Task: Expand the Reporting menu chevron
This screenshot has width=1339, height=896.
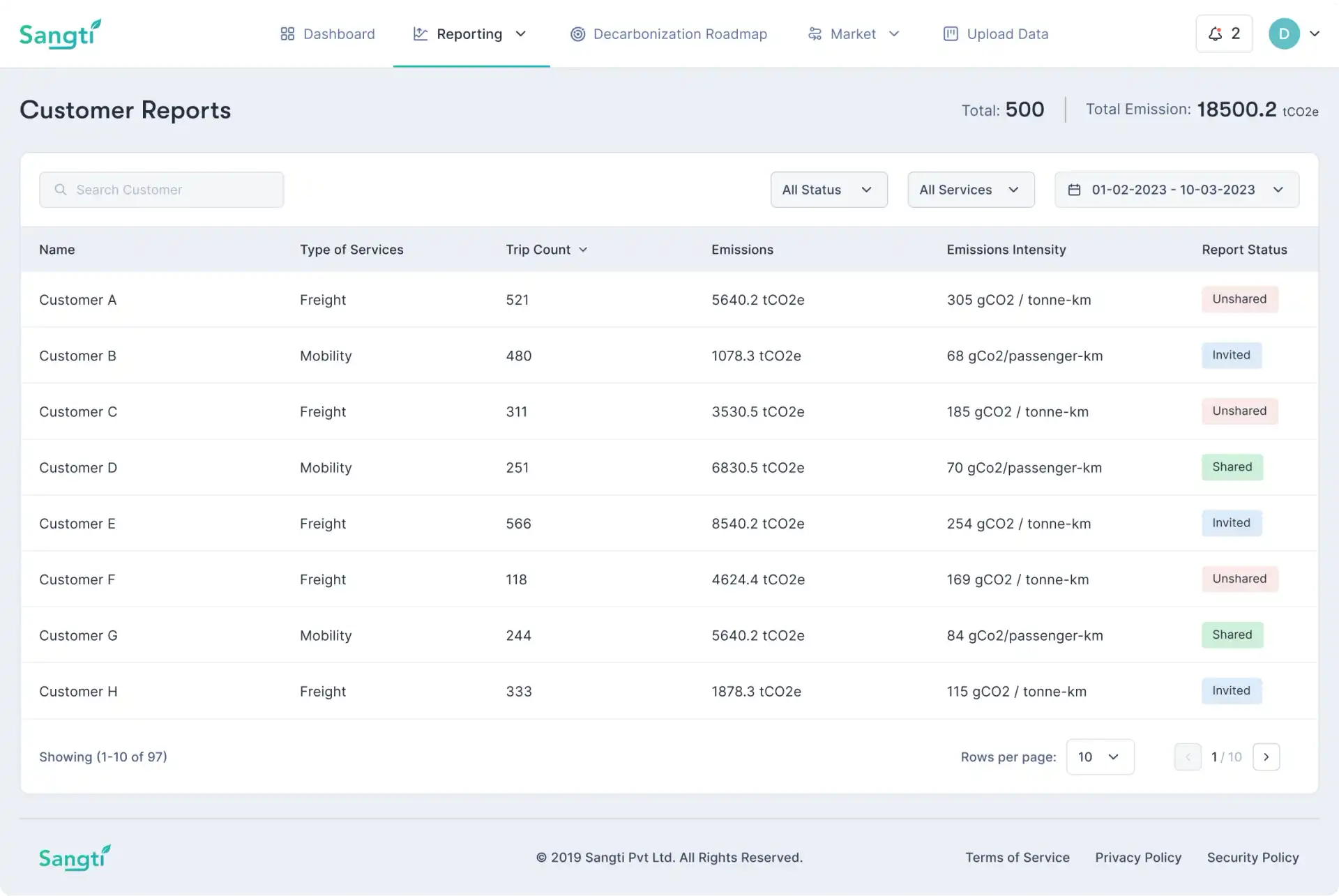Action: click(x=520, y=33)
